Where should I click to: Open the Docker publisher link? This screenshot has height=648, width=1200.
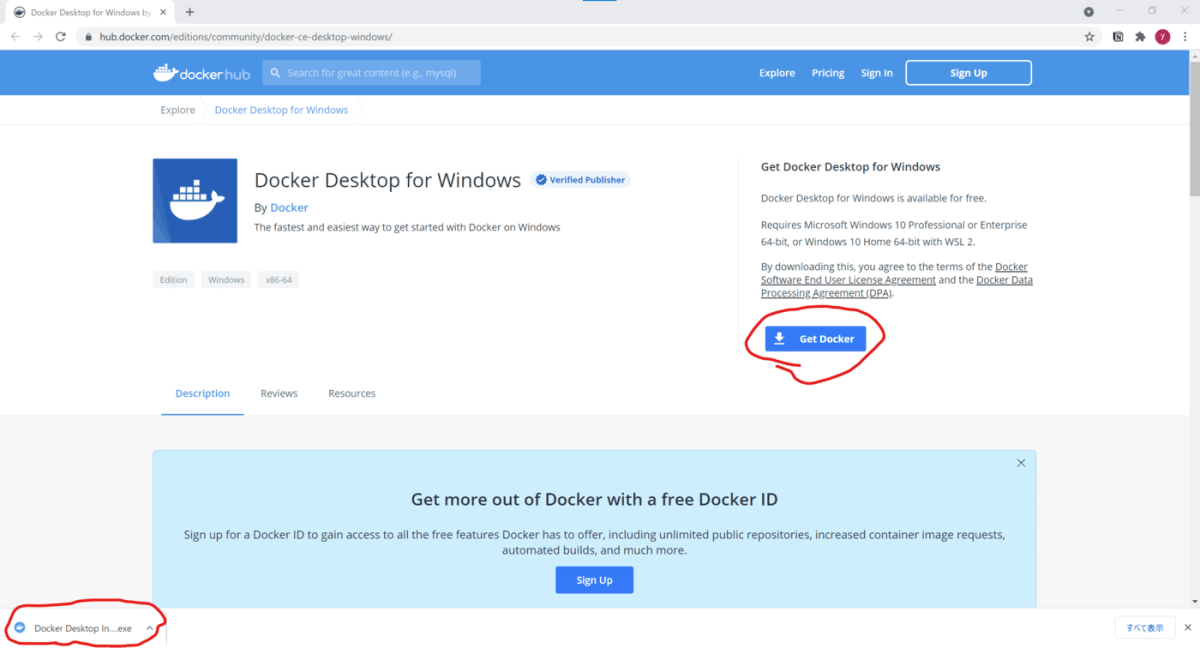[x=289, y=207]
